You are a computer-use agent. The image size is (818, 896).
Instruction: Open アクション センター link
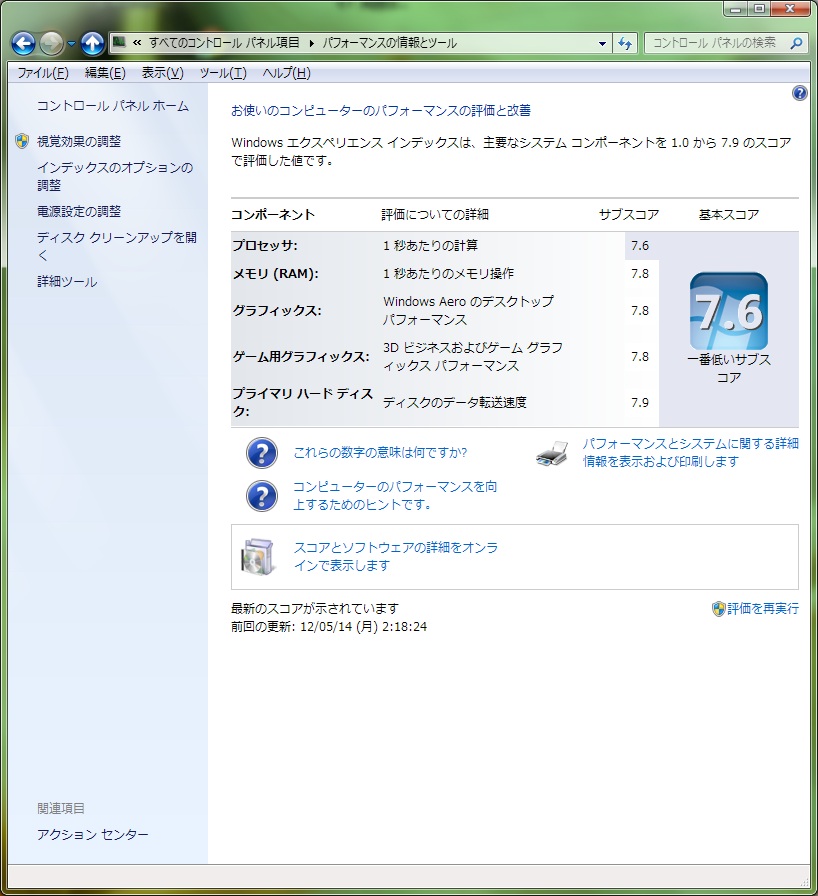(93, 834)
